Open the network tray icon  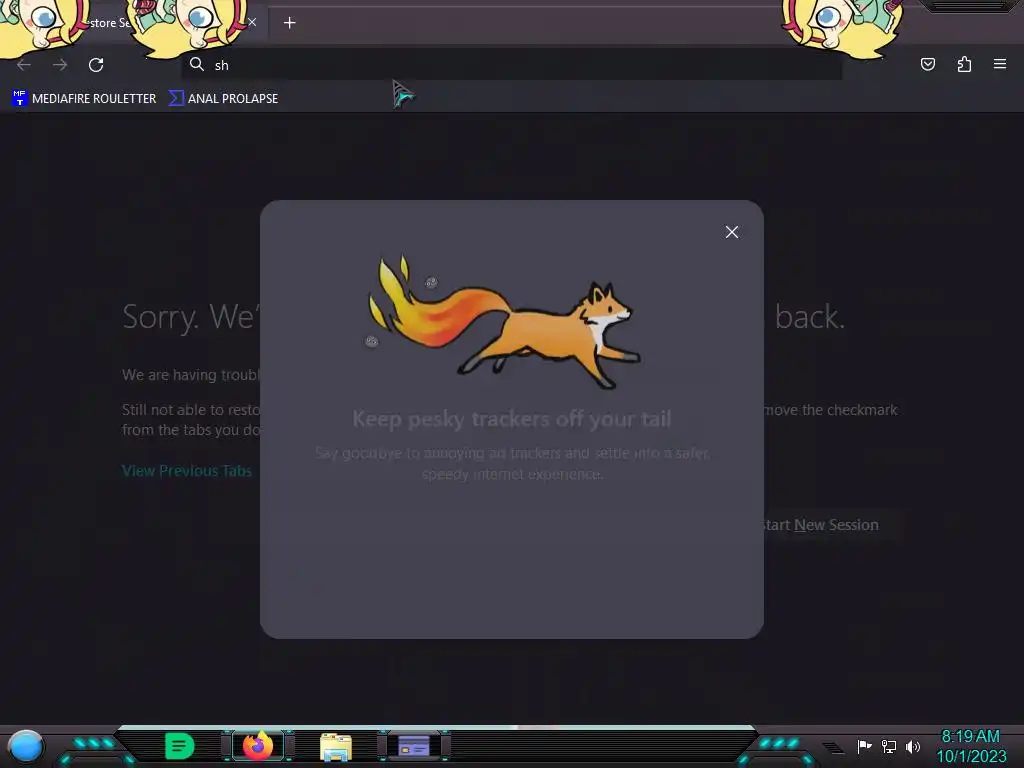[x=889, y=746]
